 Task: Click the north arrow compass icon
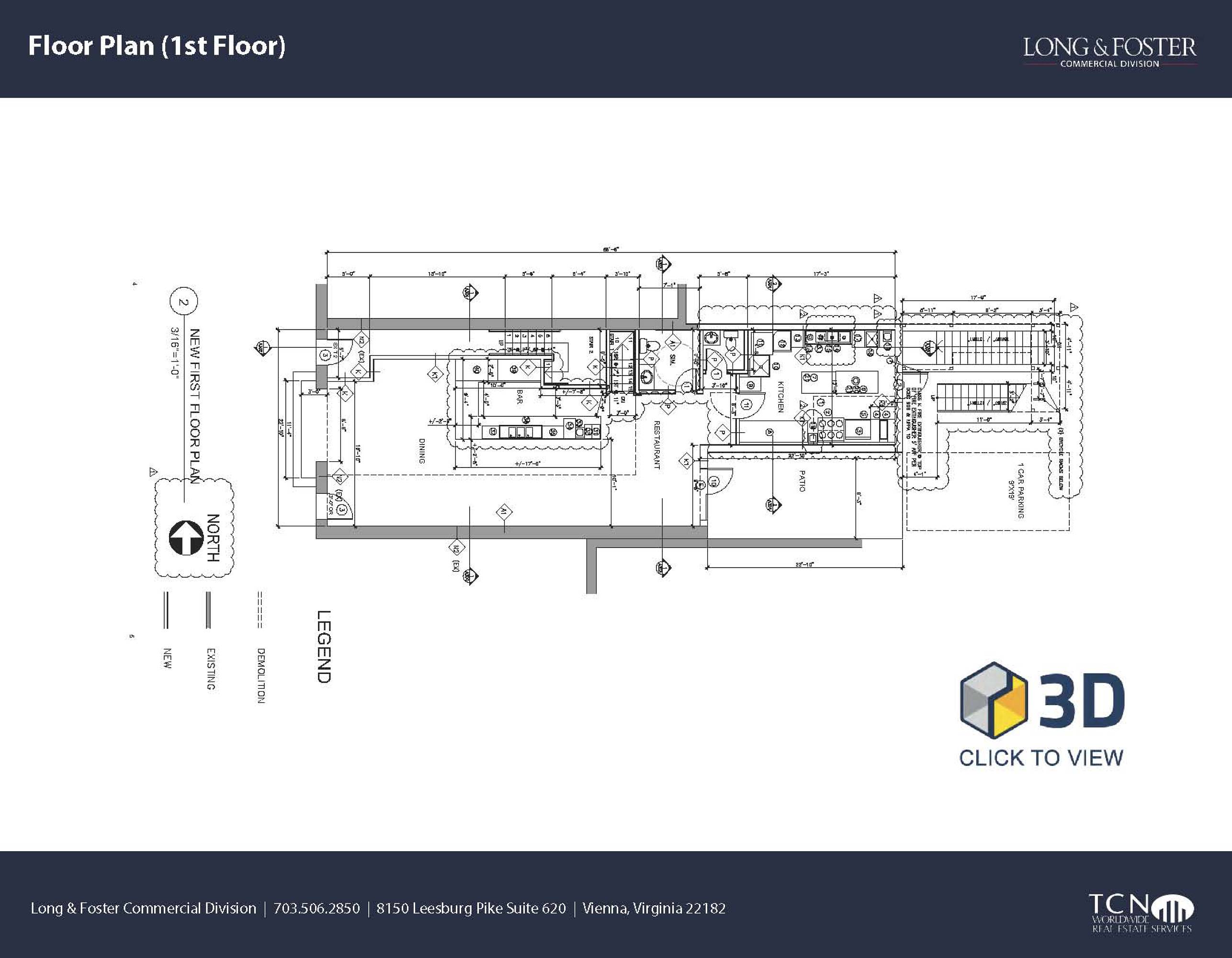[x=186, y=537]
